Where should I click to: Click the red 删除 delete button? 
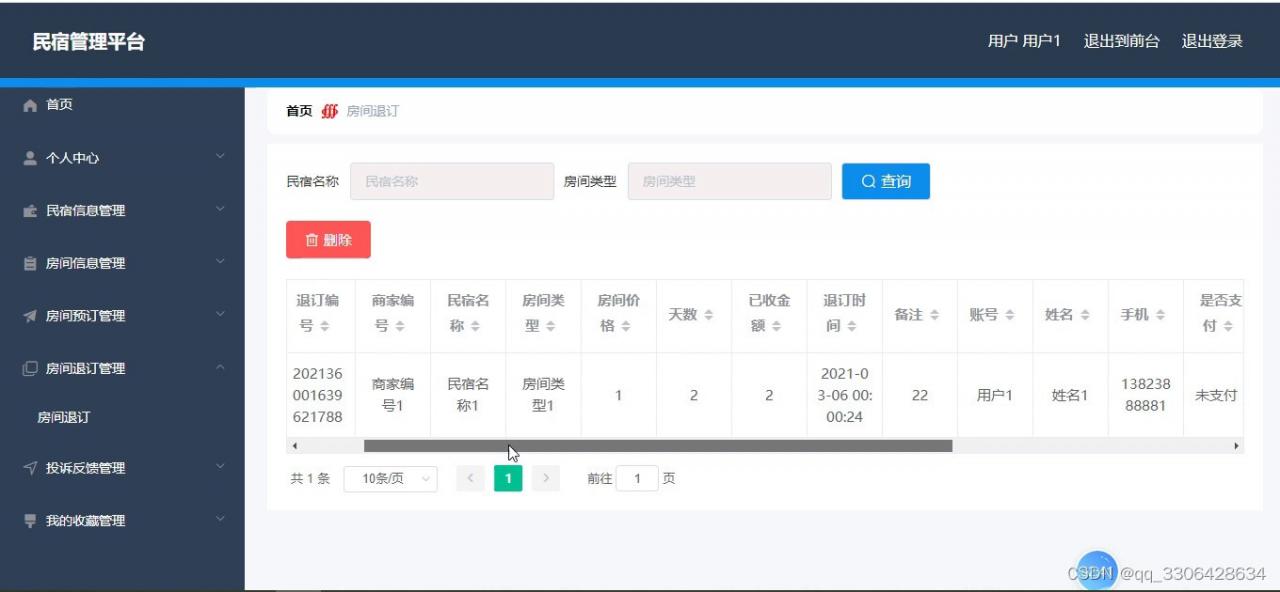pos(328,240)
